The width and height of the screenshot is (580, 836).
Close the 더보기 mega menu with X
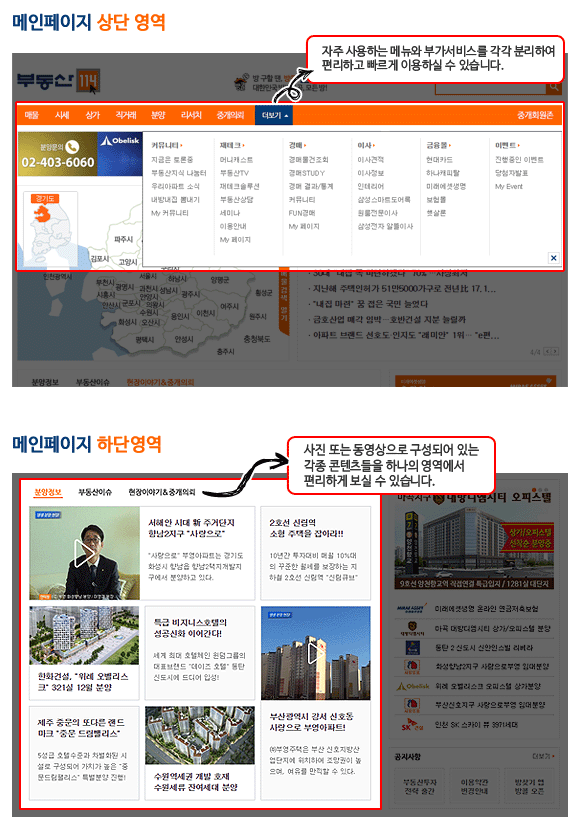[x=553, y=258]
